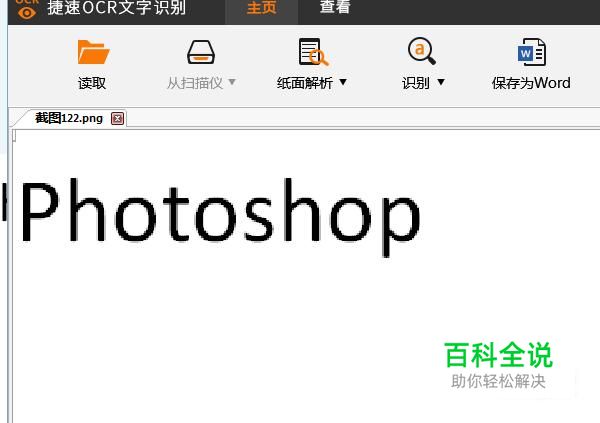This screenshot has height=423, width=600.
Task: Close the 截图122.png tab
Action: (x=117, y=119)
